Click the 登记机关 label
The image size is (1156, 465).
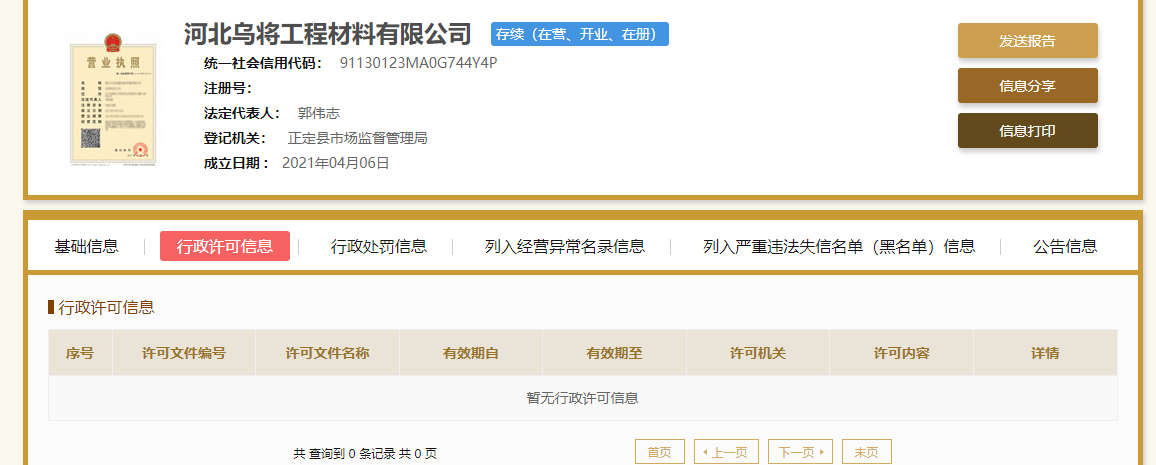[x=235, y=138]
